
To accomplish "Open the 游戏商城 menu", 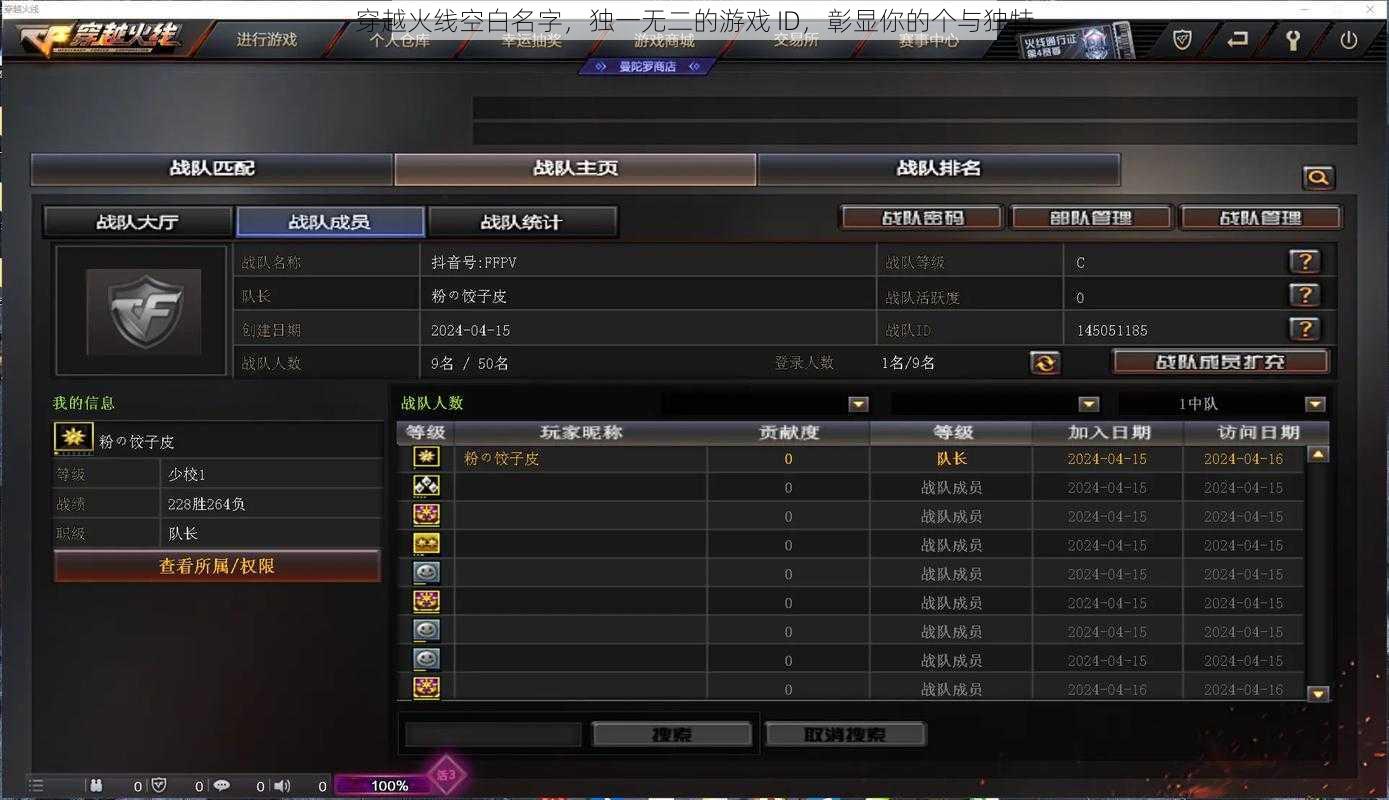I will [664, 40].
